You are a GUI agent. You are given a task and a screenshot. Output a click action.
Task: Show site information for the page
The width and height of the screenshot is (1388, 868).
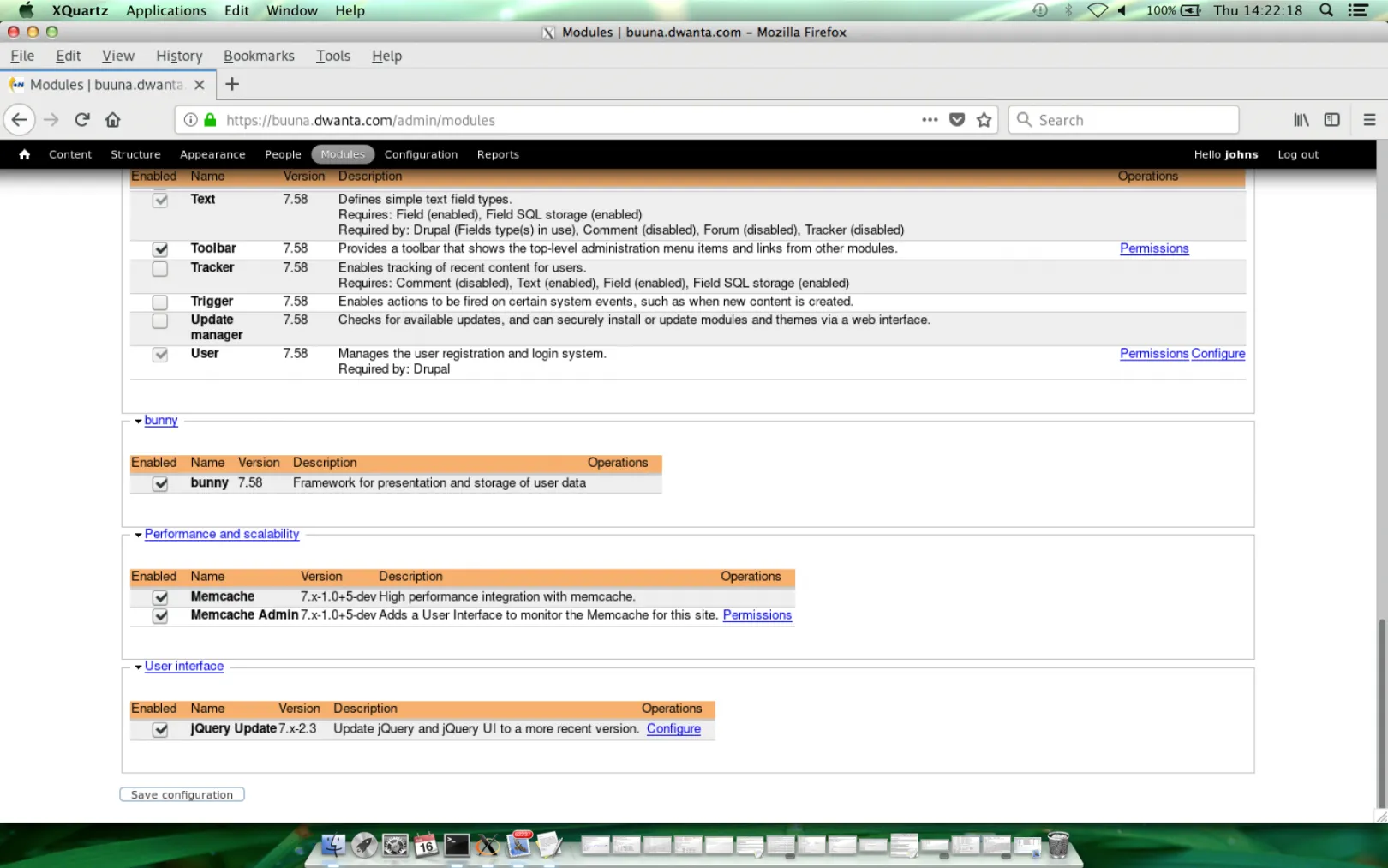point(191,120)
